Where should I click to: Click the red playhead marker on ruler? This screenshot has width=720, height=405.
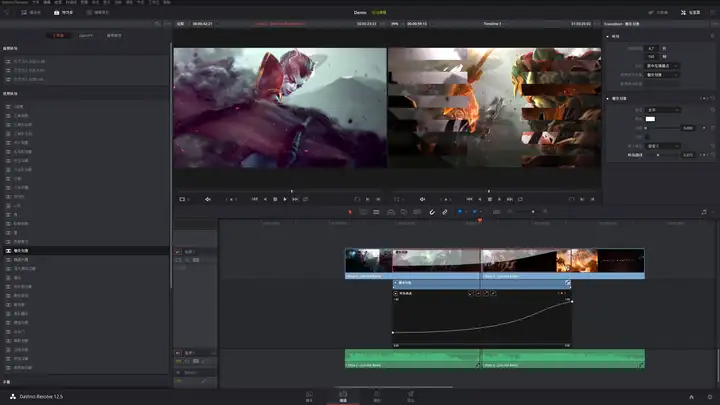click(x=480, y=220)
